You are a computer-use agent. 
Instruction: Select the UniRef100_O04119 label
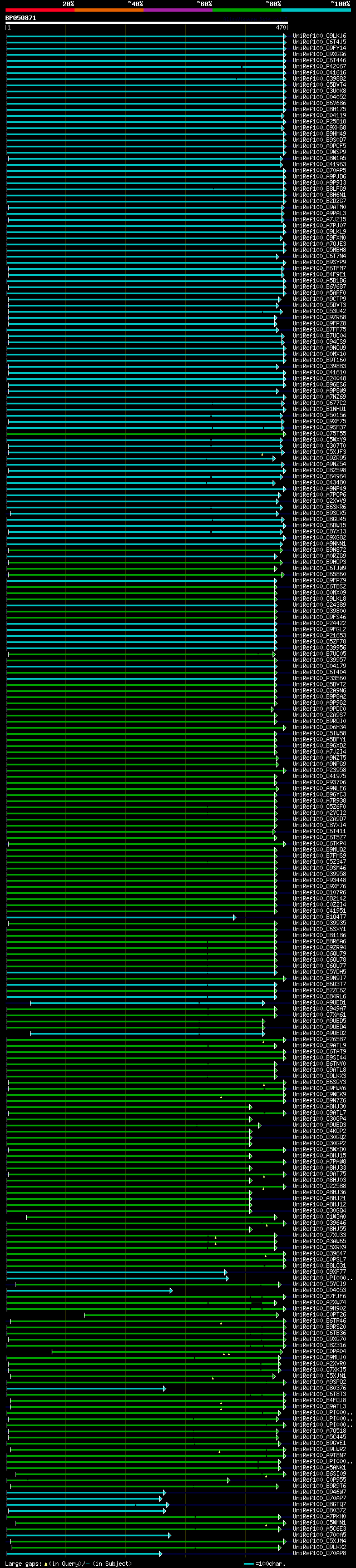click(319, 115)
